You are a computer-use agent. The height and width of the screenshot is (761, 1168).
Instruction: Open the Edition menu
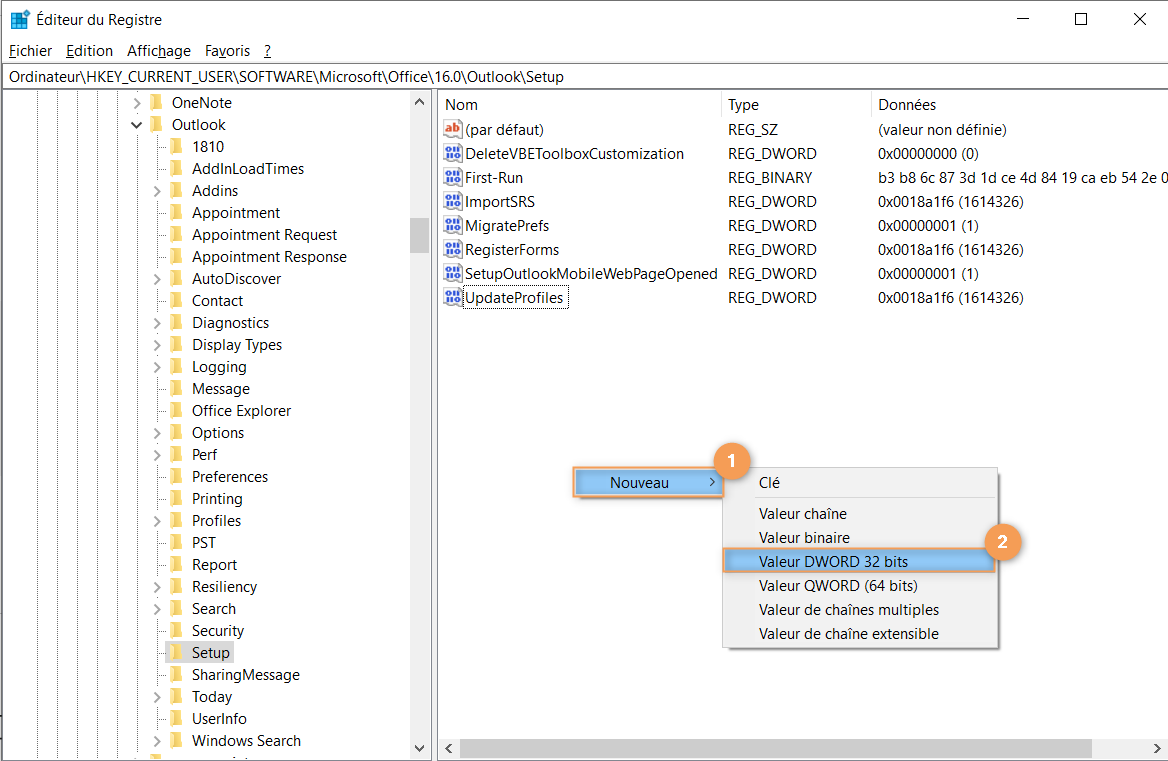click(89, 51)
